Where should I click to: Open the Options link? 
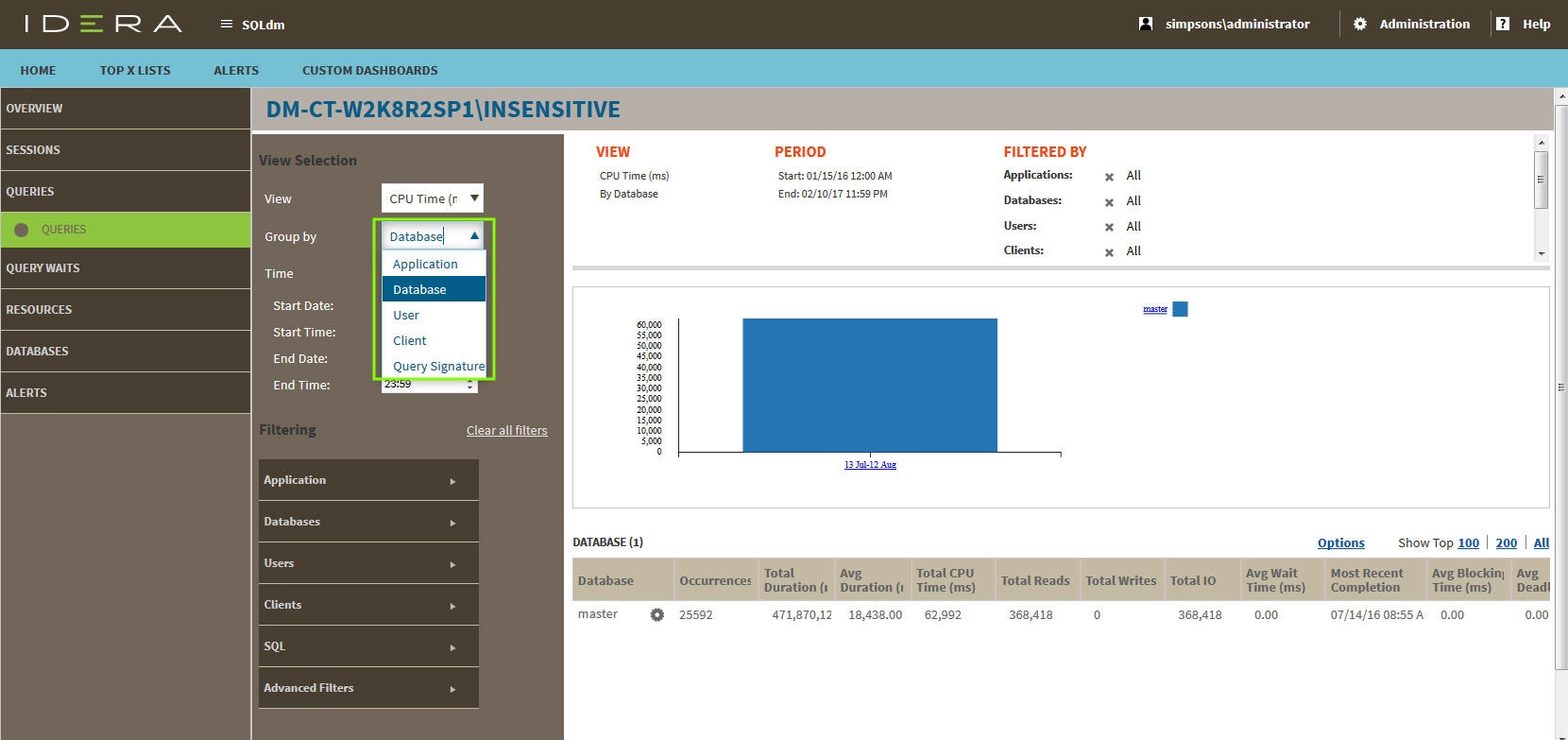tap(1340, 542)
